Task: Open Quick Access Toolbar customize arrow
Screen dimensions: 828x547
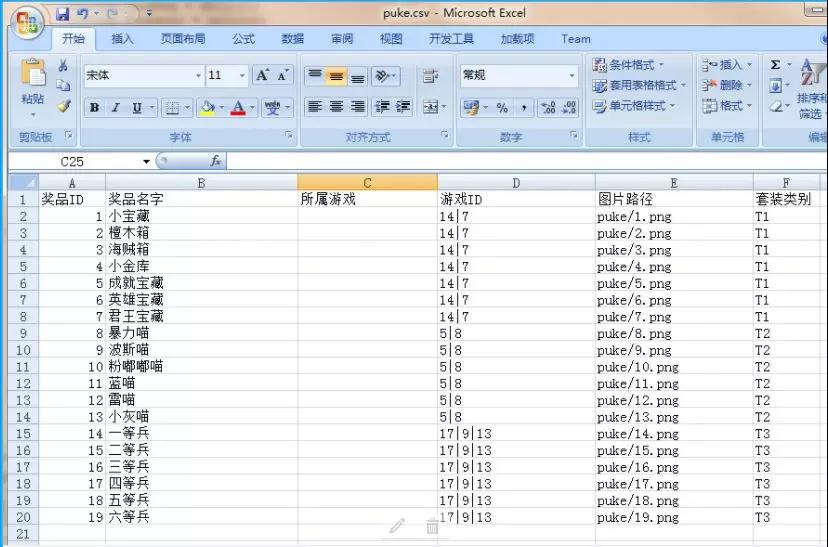Action: pos(149,13)
